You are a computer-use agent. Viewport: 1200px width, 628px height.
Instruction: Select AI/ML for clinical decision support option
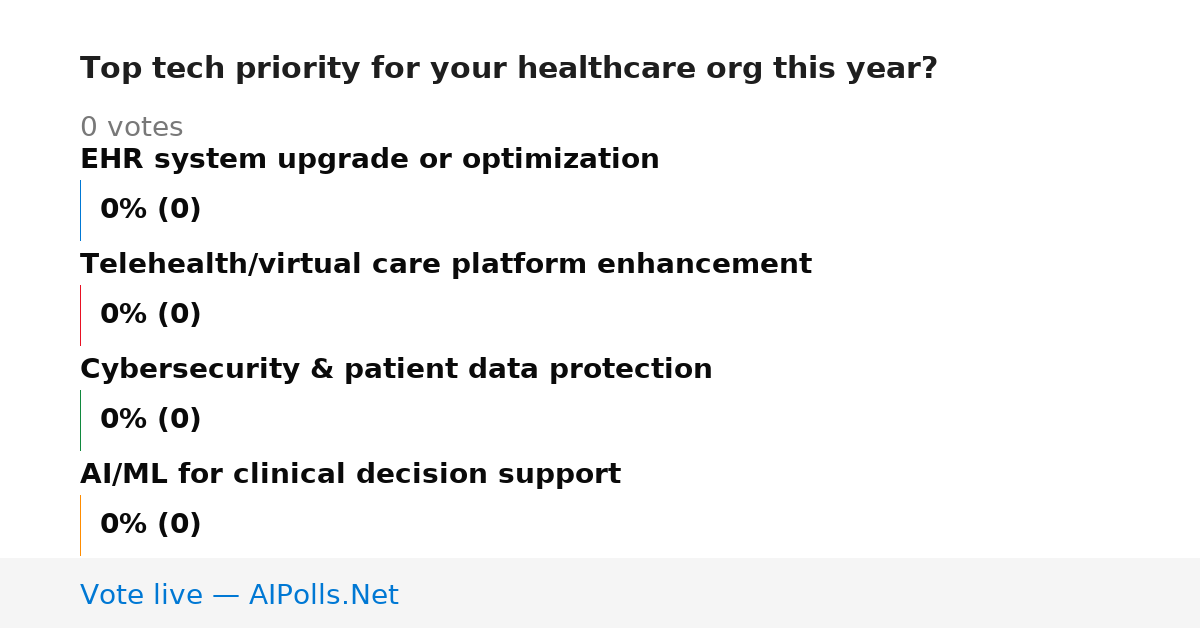350,475
